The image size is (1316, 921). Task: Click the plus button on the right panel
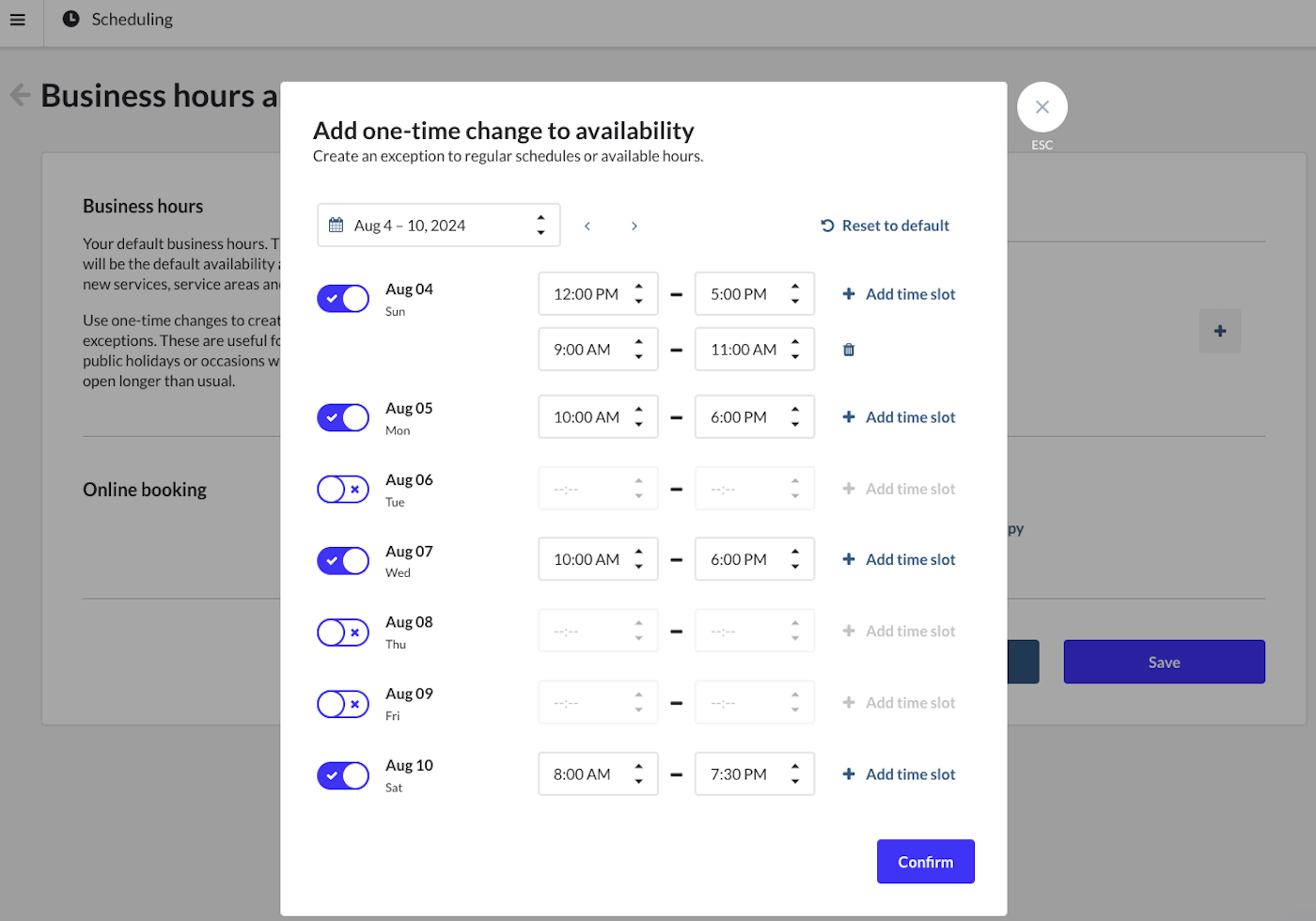click(x=1219, y=331)
